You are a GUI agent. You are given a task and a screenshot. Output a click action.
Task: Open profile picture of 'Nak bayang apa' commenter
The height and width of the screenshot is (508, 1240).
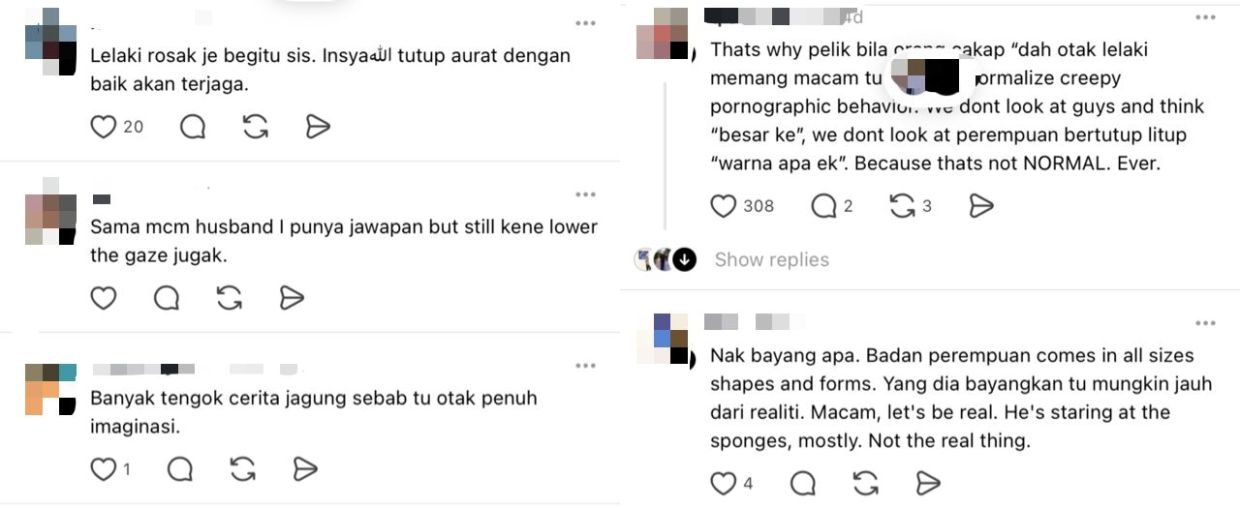point(671,339)
